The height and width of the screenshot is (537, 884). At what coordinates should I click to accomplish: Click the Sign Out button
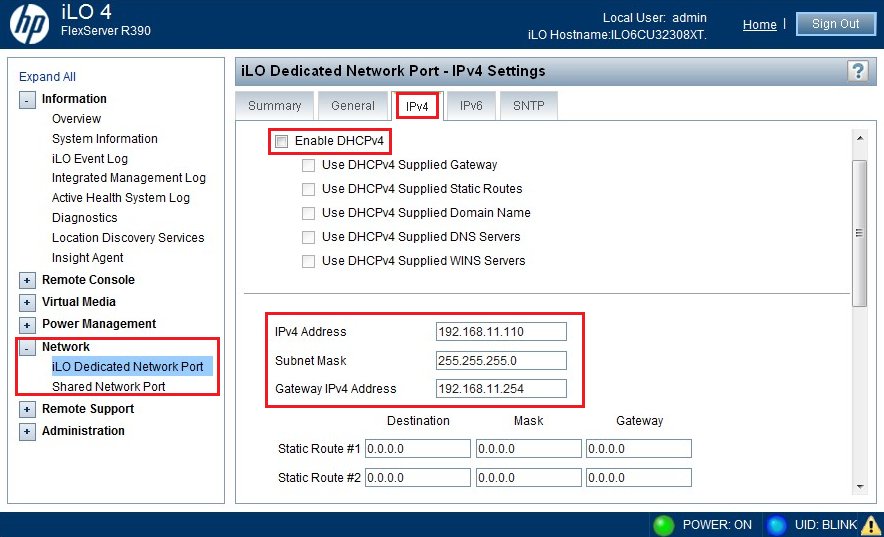(836, 24)
